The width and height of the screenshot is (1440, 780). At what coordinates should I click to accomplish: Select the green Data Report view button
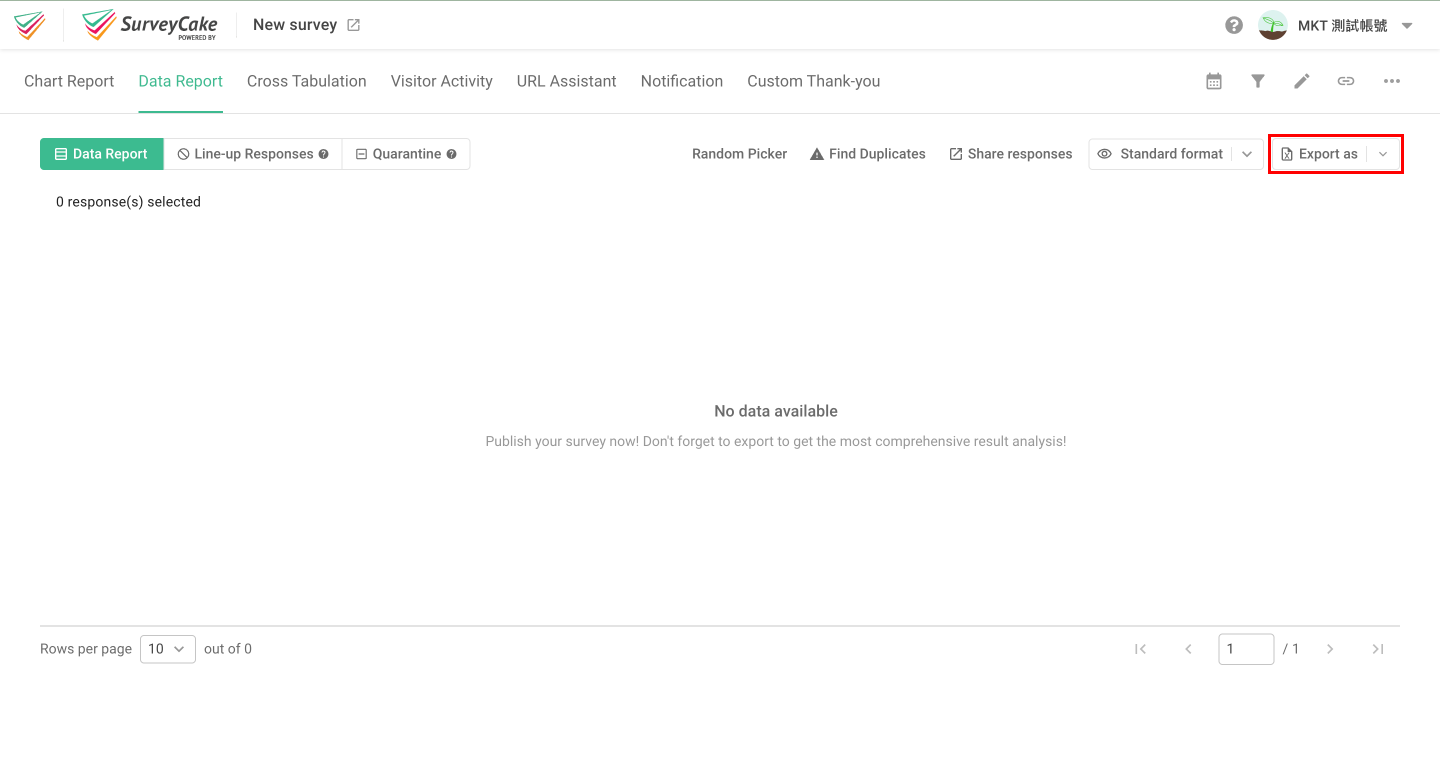click(x=102, y=154)
